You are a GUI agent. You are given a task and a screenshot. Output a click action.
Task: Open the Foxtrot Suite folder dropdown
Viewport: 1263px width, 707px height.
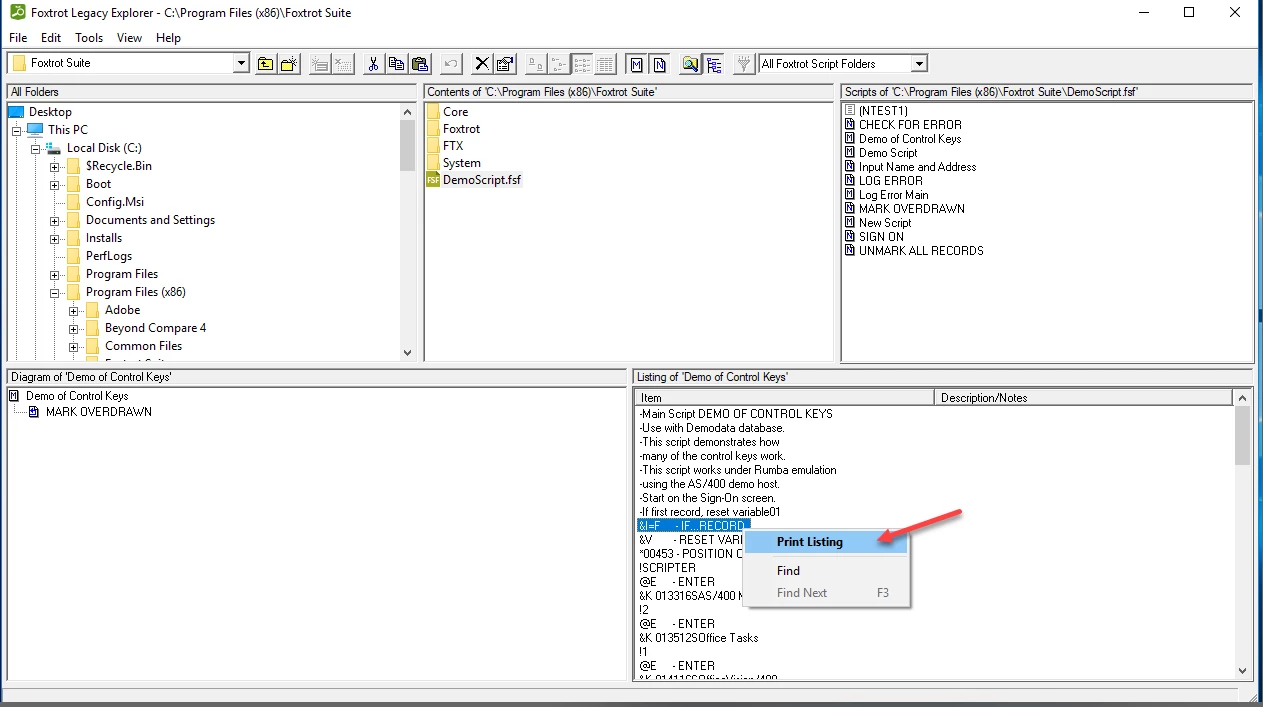click(x=240, y=63)
